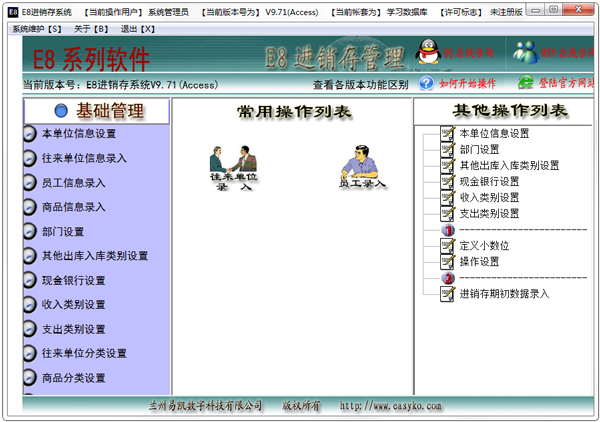The image size is (600, 422).
Task: Click the round icon beside 其他出库入库类别设置 in sidebar
Action: point(30,256)
